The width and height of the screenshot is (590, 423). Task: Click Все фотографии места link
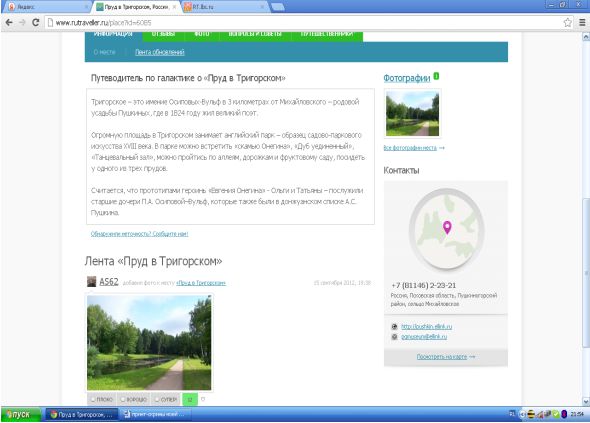point(410,148)
